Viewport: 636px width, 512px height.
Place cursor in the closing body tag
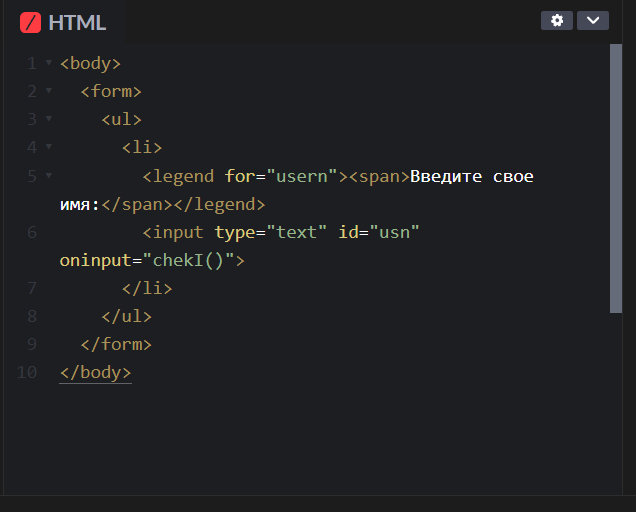[95, 372]
